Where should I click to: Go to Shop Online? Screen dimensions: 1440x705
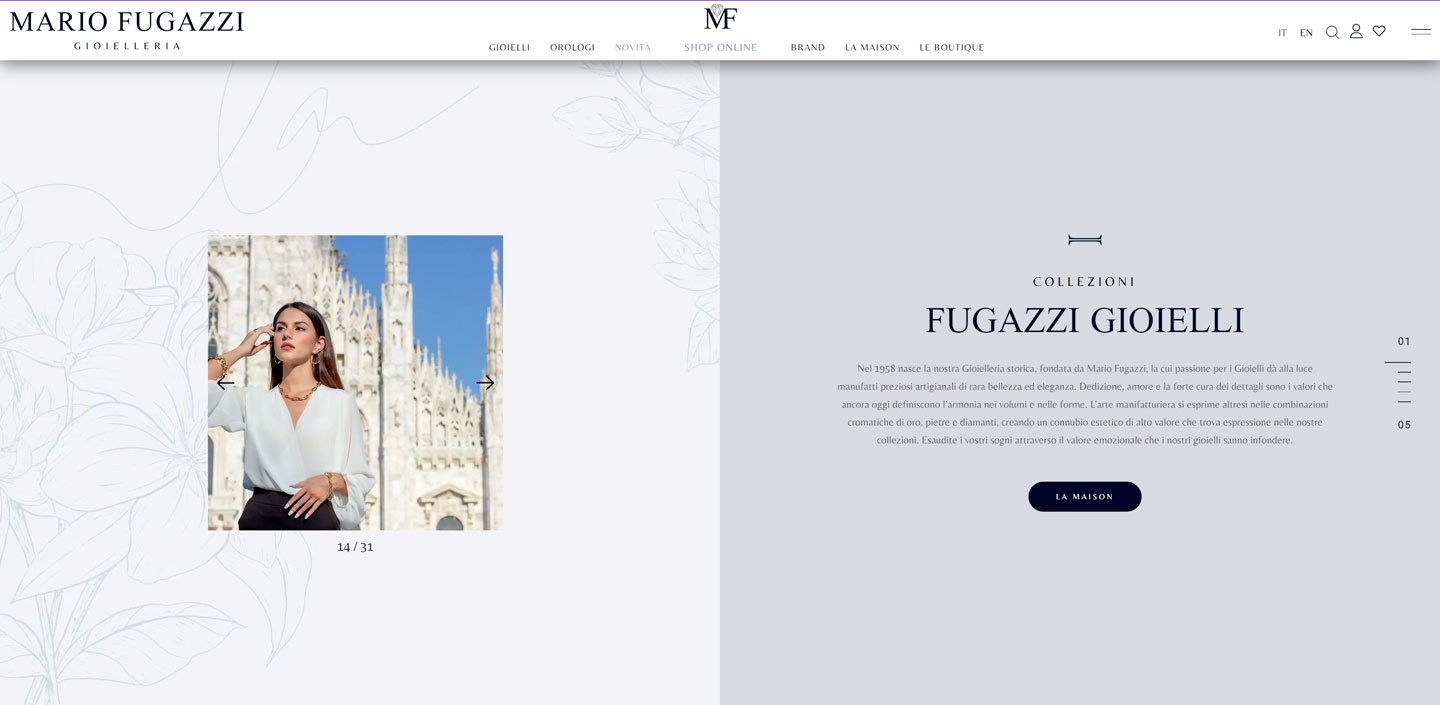tap(721, 47)
